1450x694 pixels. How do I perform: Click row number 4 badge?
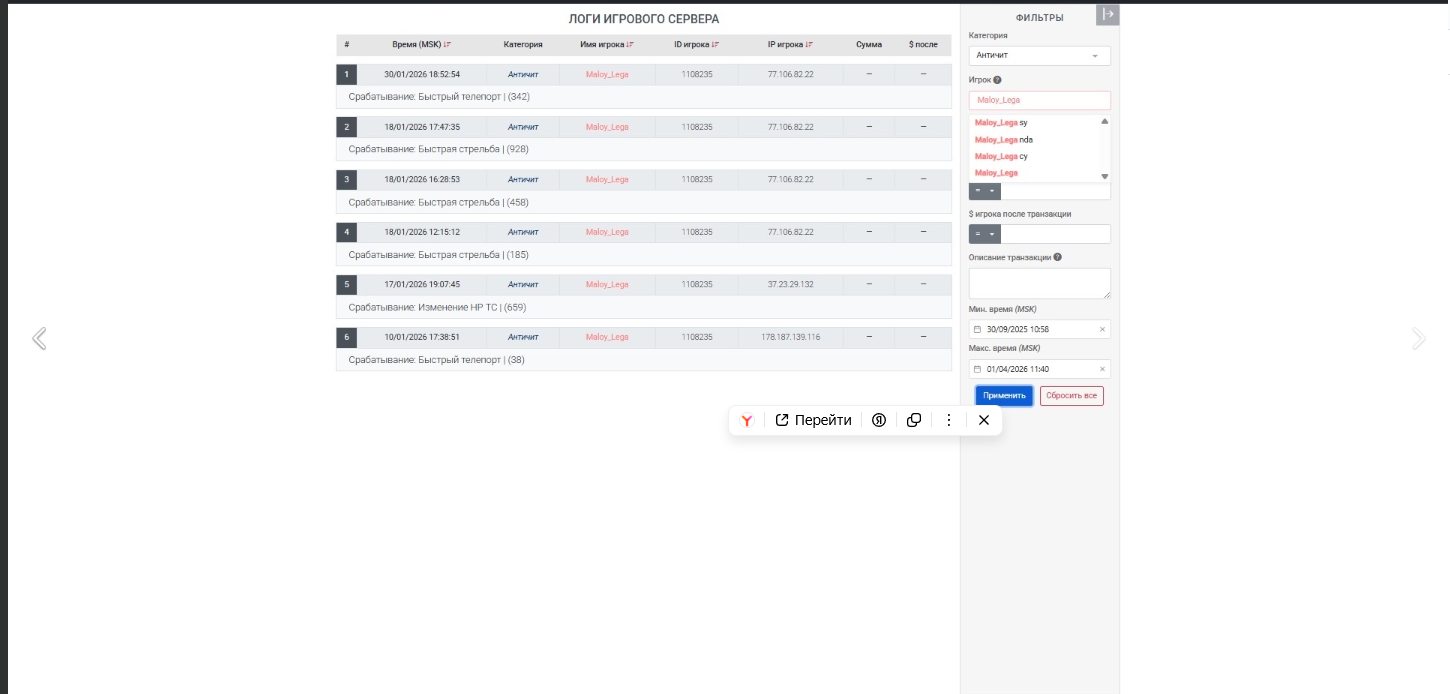click(x=346, y=232)
